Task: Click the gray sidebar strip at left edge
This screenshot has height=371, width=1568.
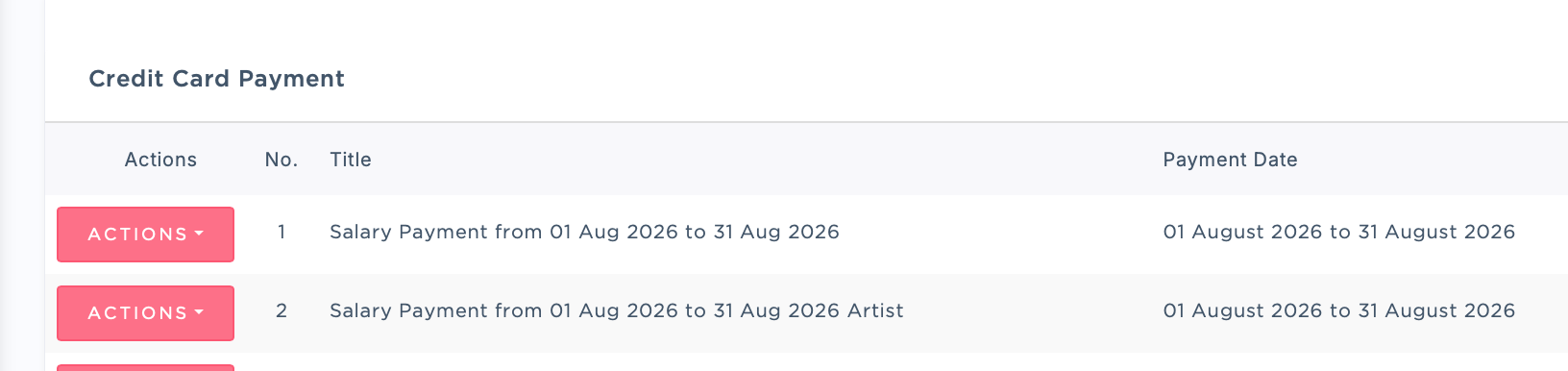Action: click(x=22, y=185)
